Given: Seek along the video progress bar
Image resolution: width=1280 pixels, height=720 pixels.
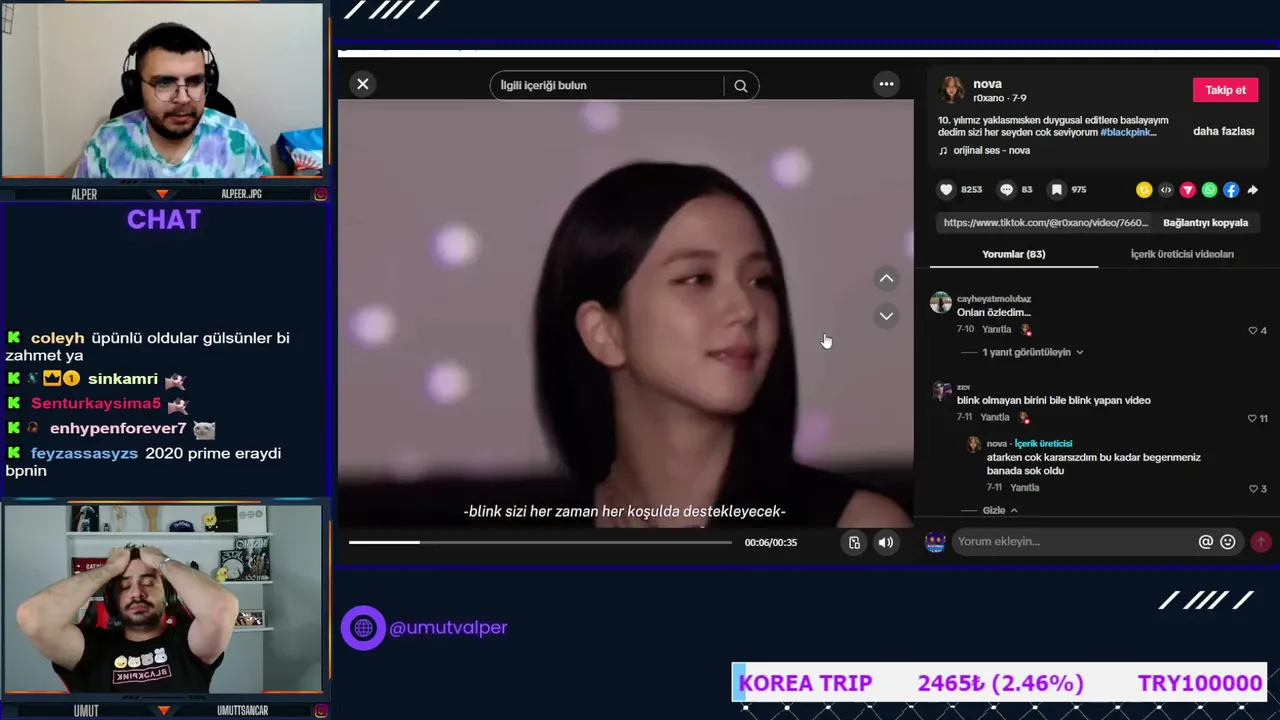Looking at the screenshot, I should coord(540,542).
